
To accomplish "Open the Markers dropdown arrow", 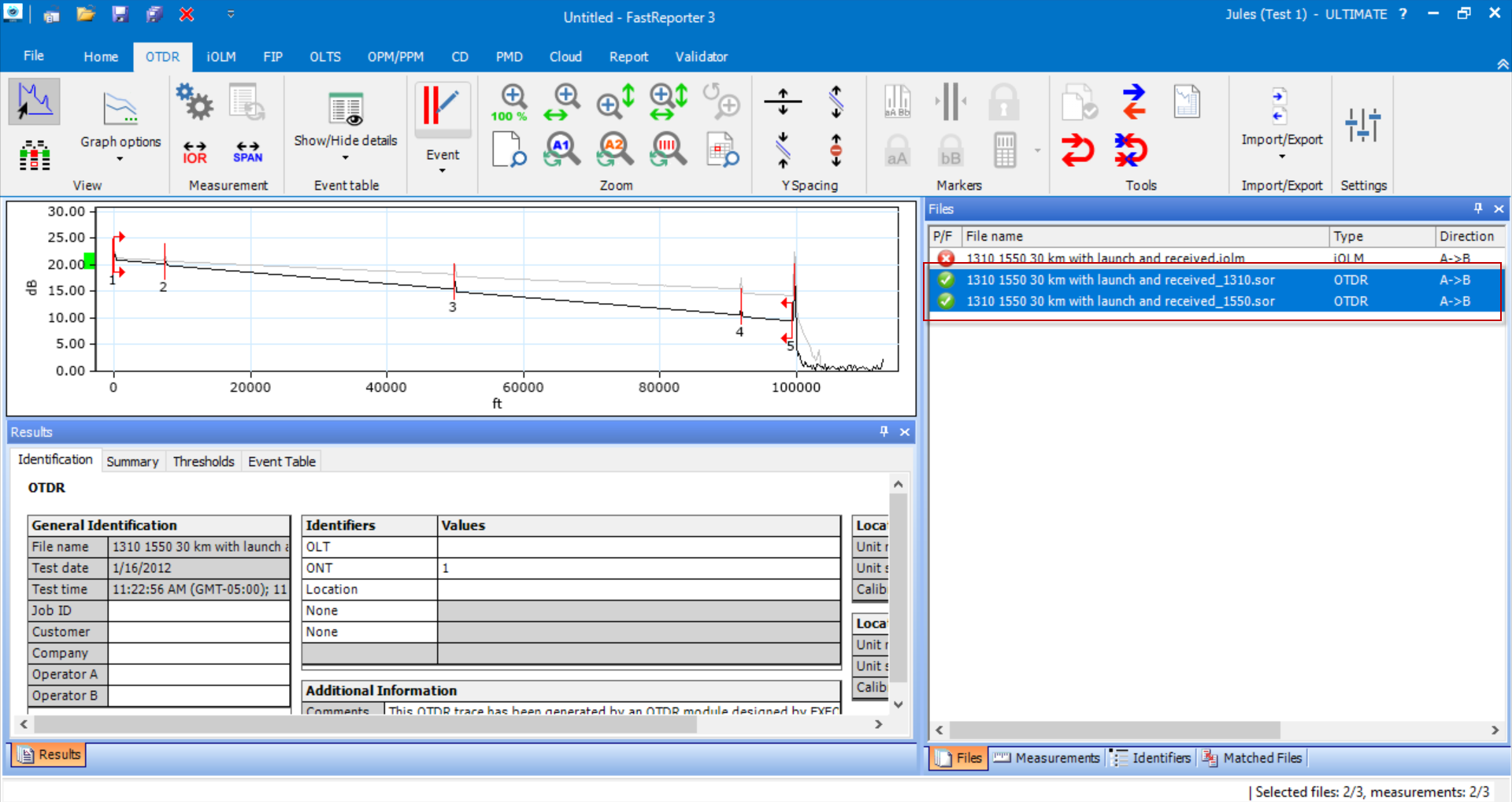I will [x=1037, y=150].
